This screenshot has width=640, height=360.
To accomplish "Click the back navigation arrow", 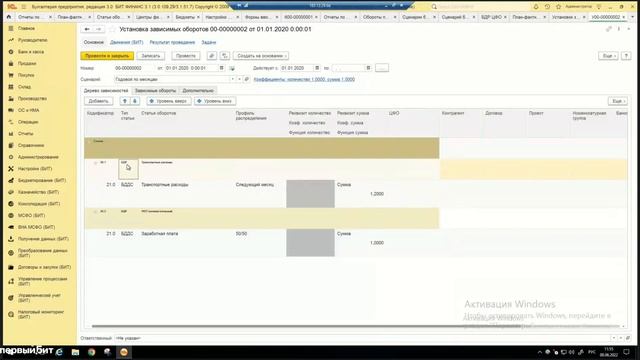I will (87, 29).
